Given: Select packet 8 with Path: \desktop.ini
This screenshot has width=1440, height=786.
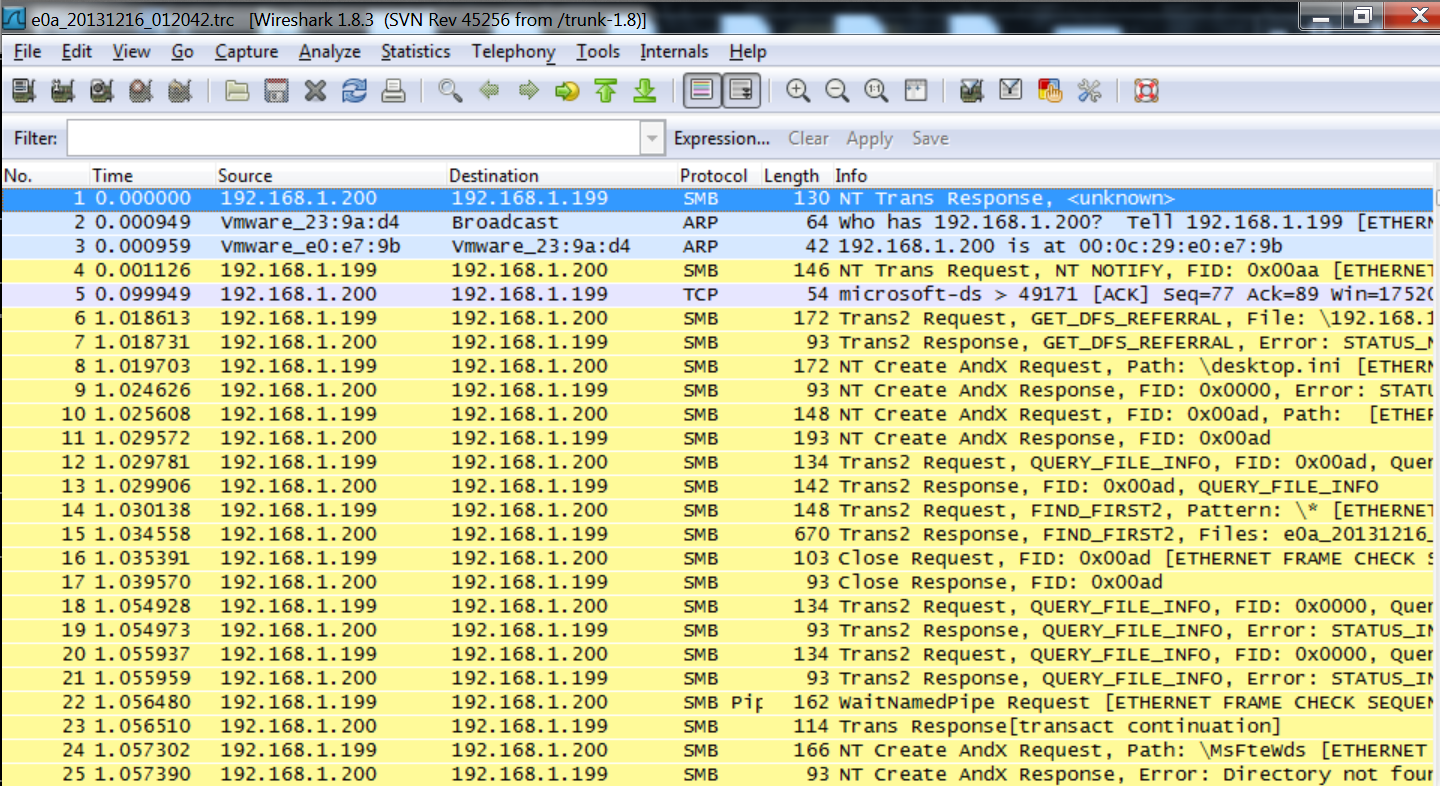Looking at the screenshot, I should 720,366.
